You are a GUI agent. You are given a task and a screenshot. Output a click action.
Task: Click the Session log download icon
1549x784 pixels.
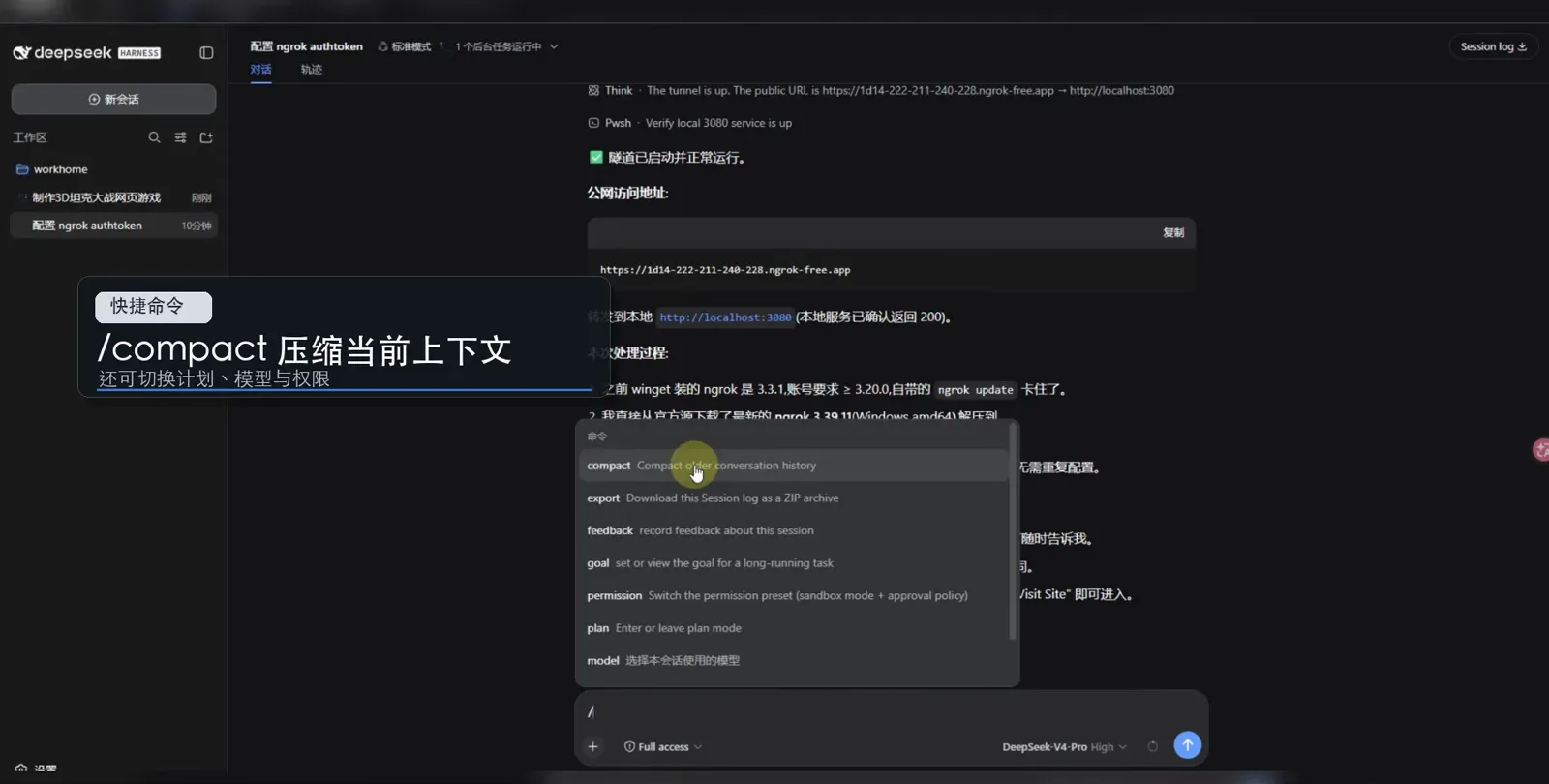pyautogui.click(x=1522, y=46)
